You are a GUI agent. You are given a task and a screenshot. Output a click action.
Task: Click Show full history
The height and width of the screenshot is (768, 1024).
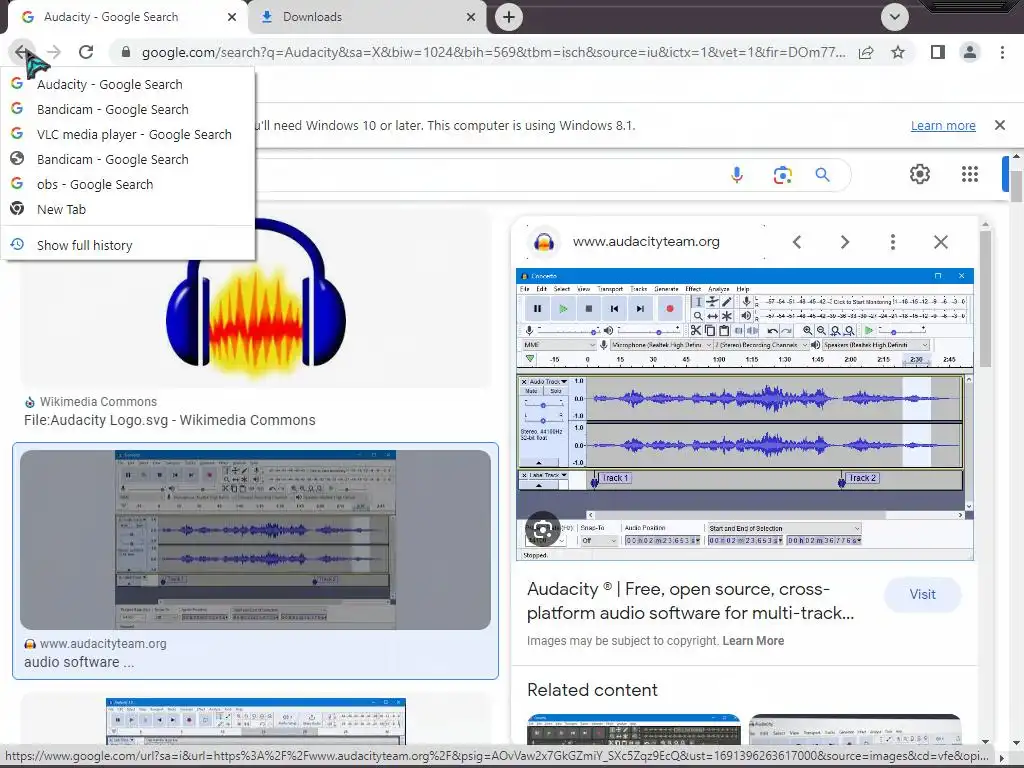[127, 246]
